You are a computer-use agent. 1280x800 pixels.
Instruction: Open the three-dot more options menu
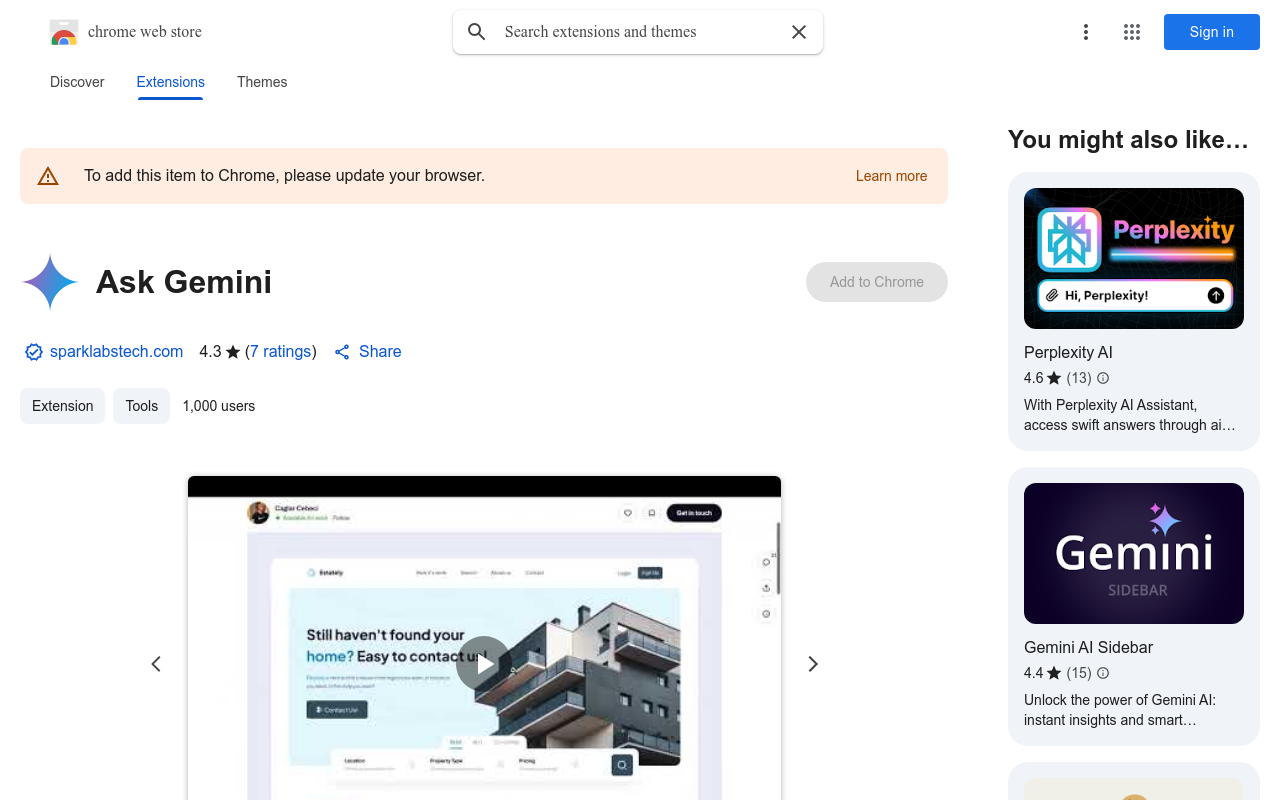coord(1086,32)
